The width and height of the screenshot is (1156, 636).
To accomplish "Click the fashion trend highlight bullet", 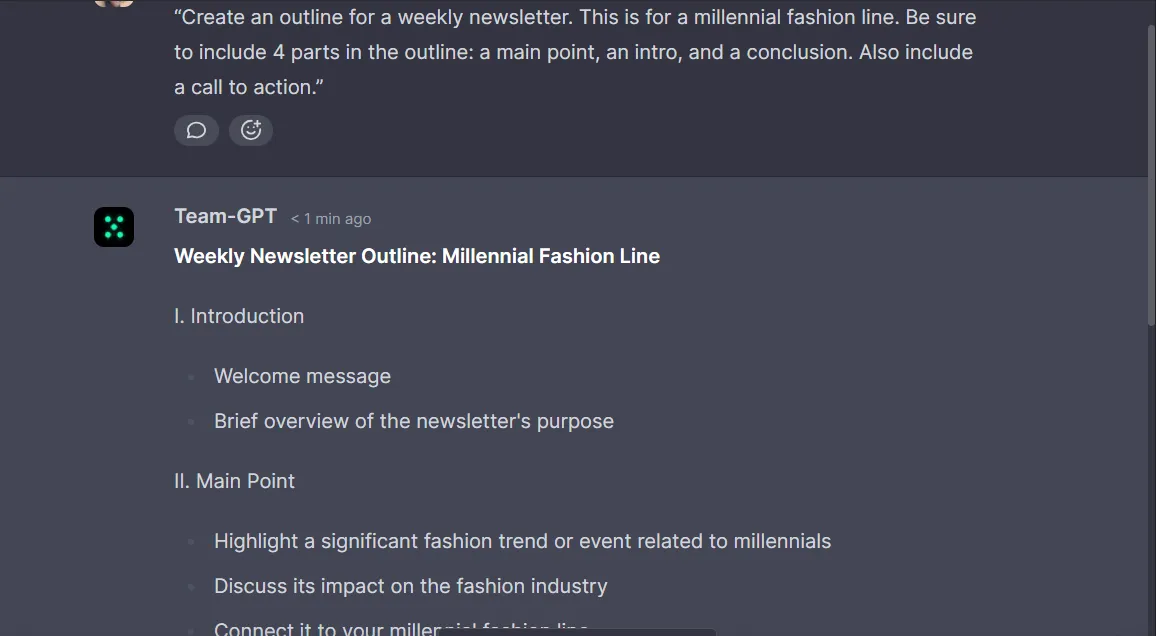I will click(x=522, y=541).
